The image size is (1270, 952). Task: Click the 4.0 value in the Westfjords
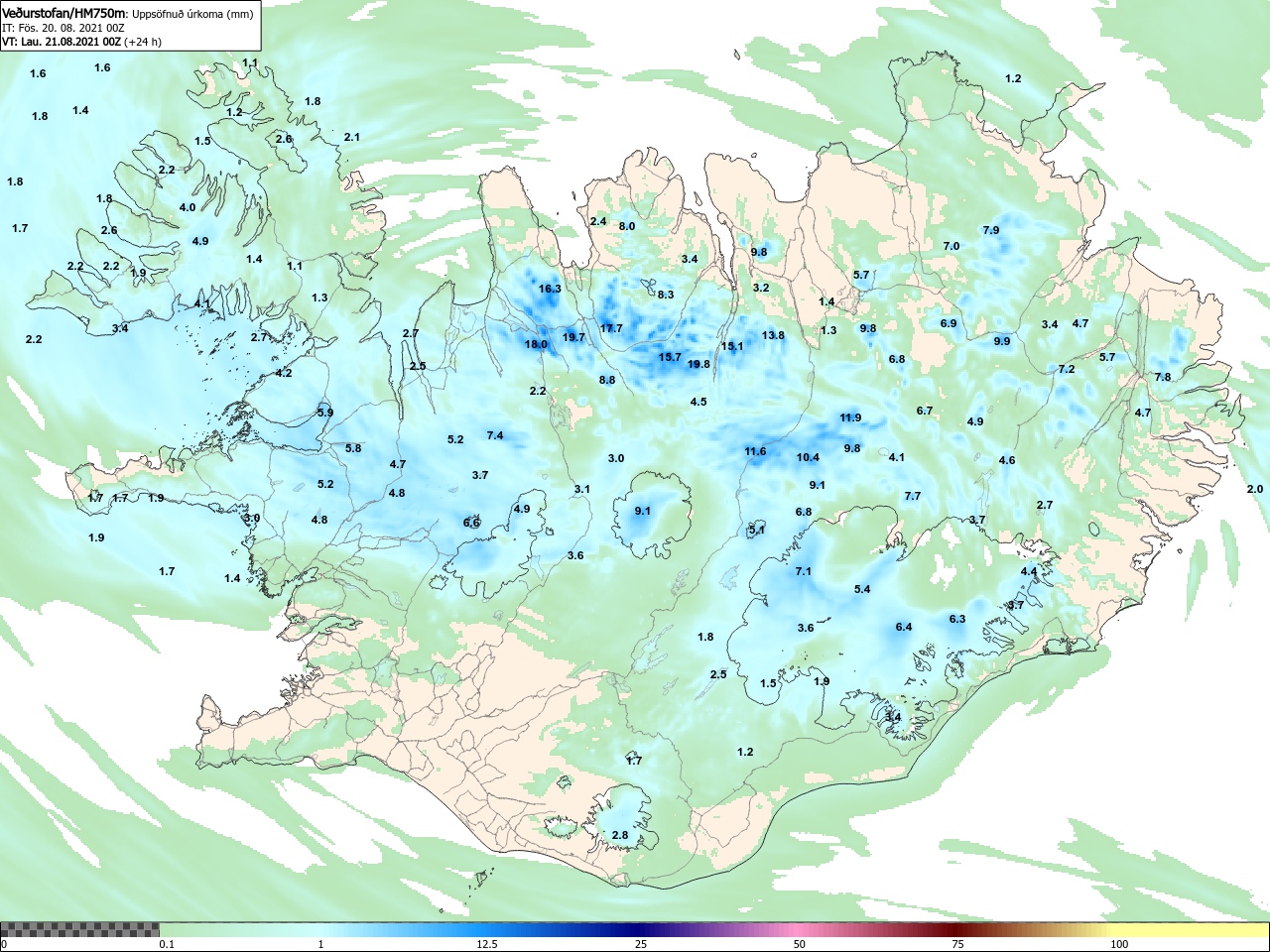click(188, 207)
